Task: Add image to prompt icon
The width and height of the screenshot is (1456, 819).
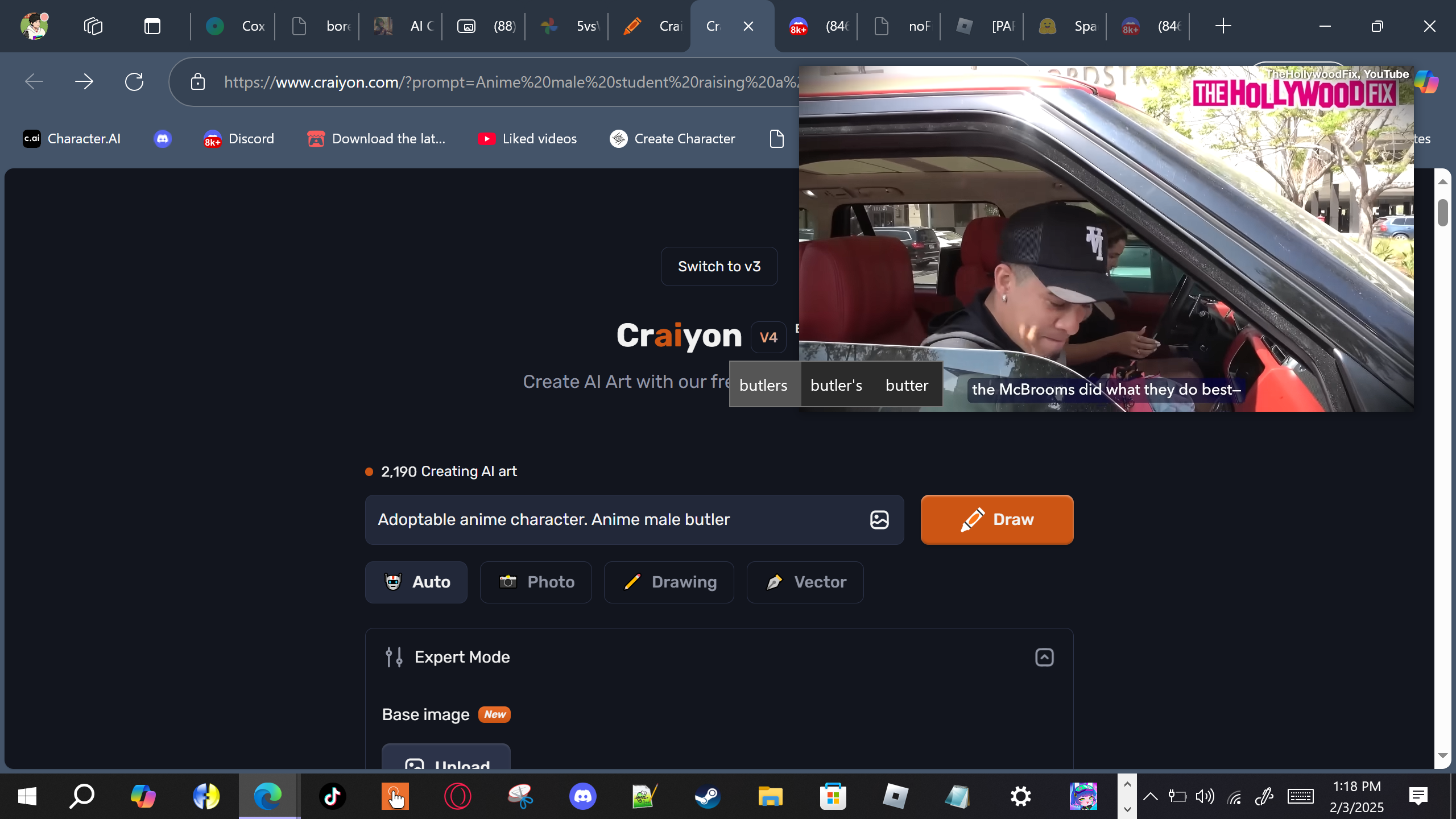Action: coord(879,519)
